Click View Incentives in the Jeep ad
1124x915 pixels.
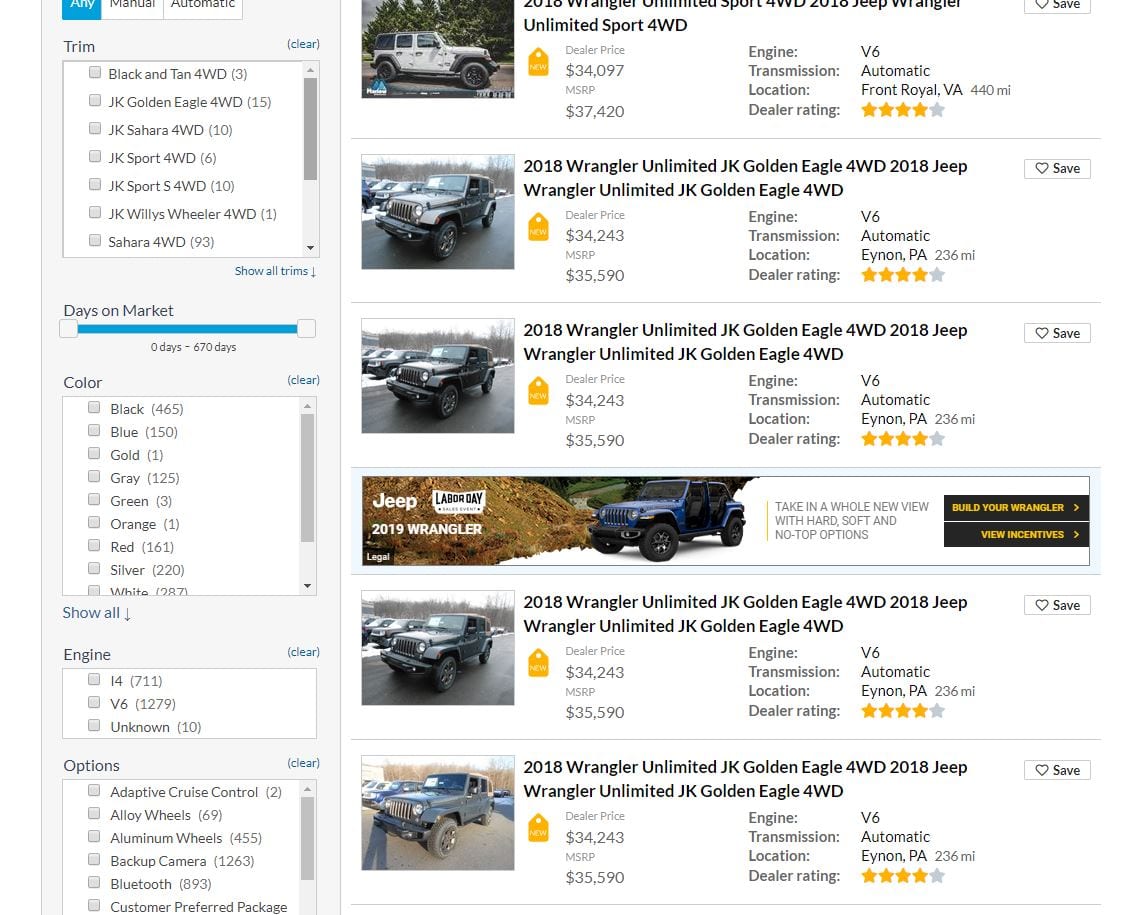1016,535
